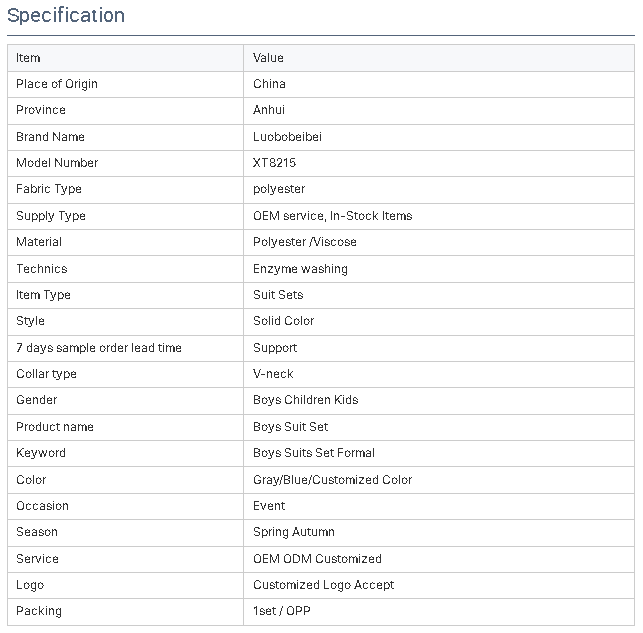The image size is (643, 633).
Task: Click the Anhui province value
Action: 269,110
